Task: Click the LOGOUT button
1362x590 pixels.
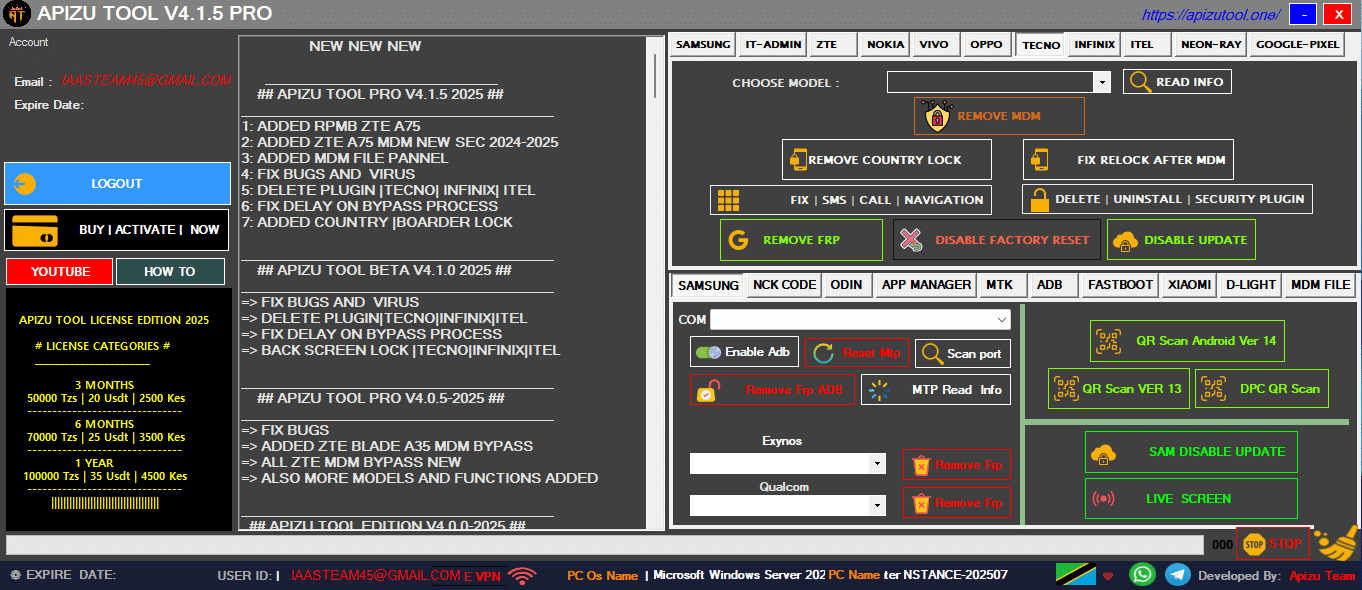Action: click(117, 184)
